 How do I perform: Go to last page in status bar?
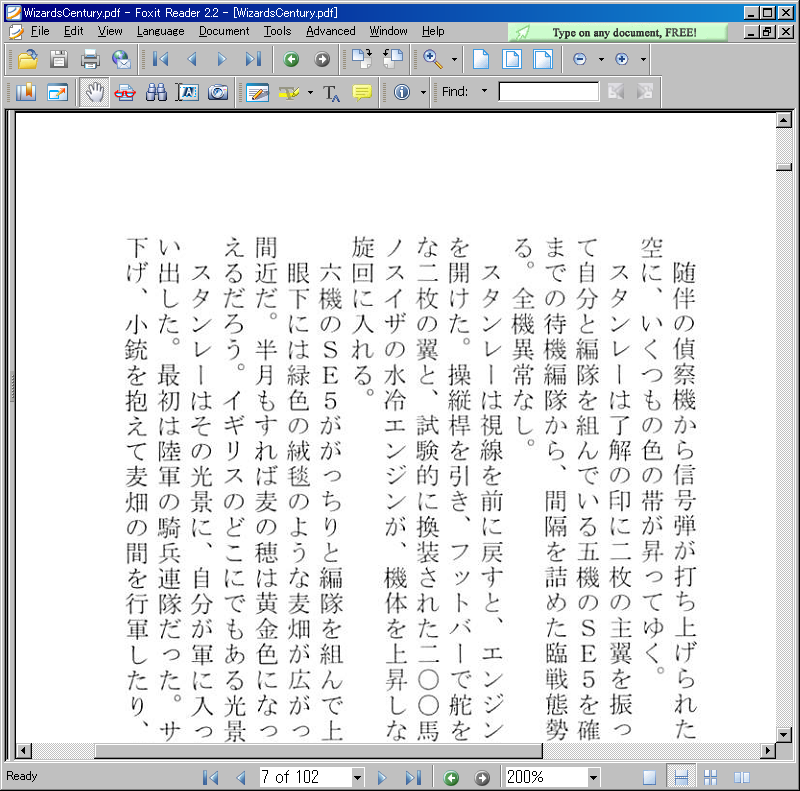point(413,778)
